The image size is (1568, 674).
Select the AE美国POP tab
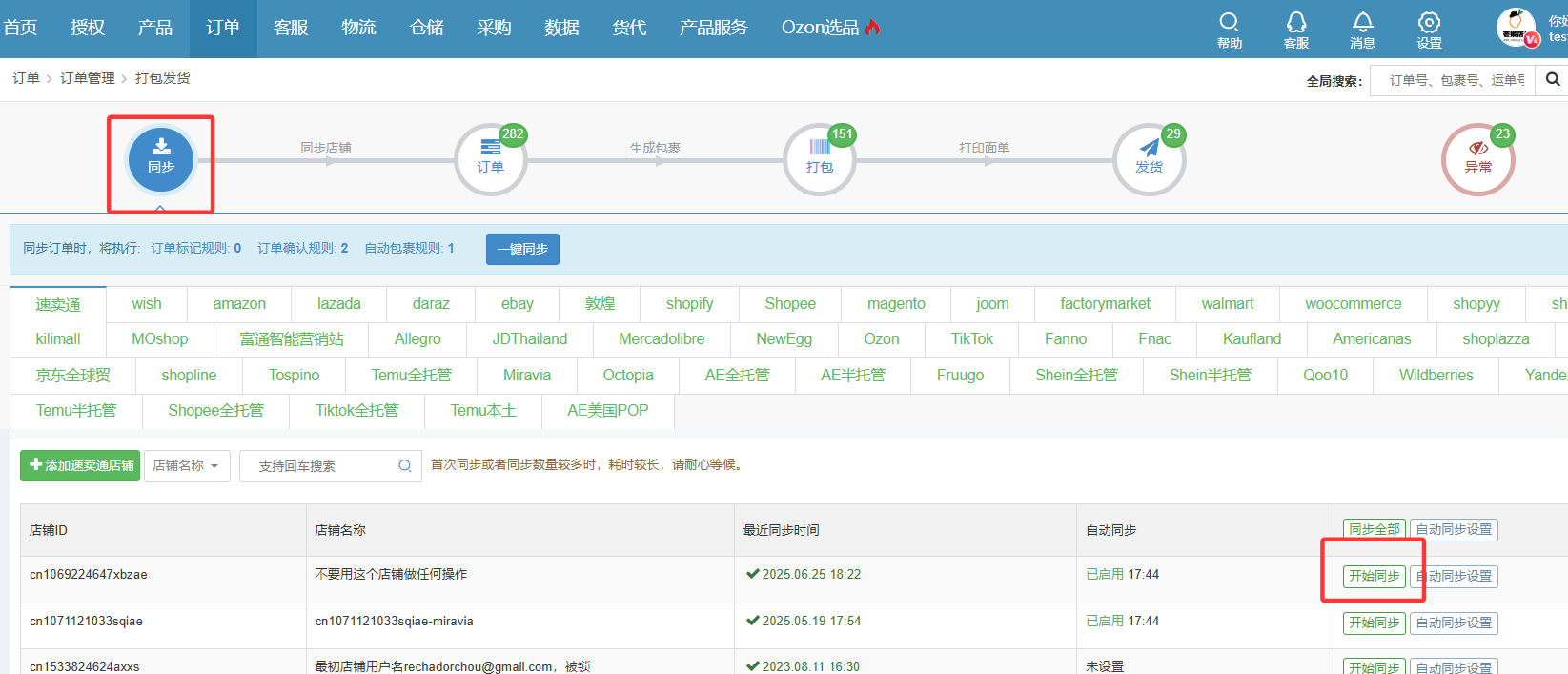608,410
